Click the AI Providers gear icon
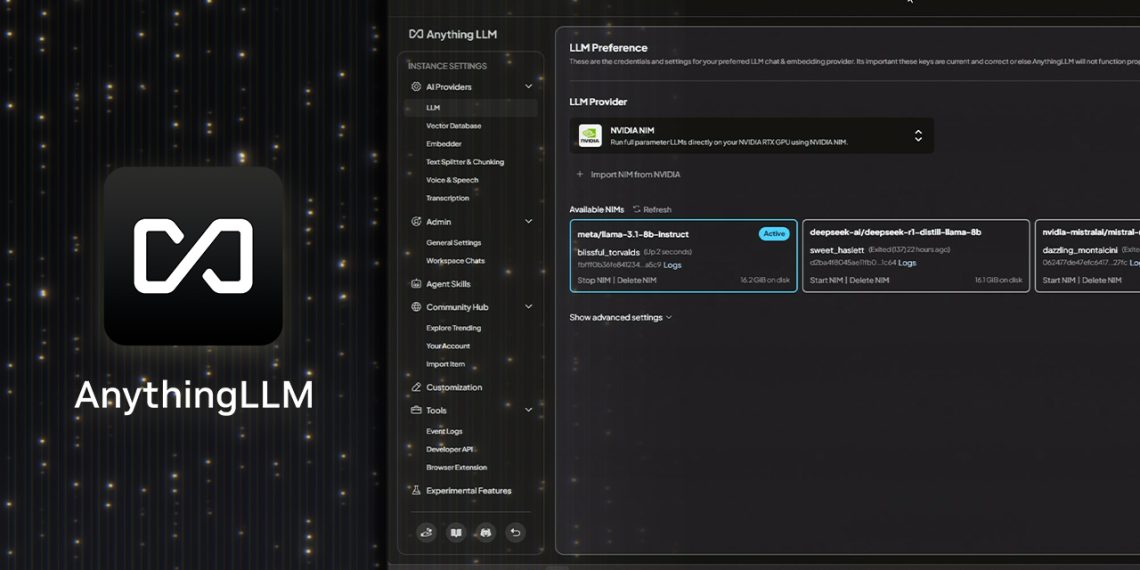Screen dimensions: 1140x570 pos(416,87)
